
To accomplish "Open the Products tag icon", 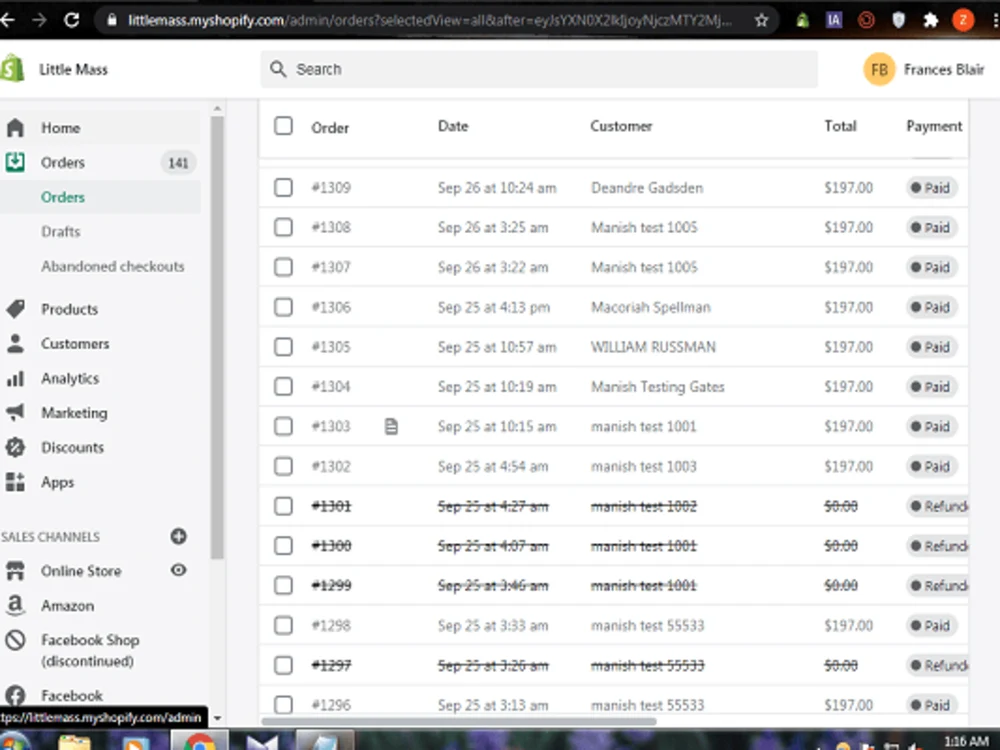I will coord(15,309).
